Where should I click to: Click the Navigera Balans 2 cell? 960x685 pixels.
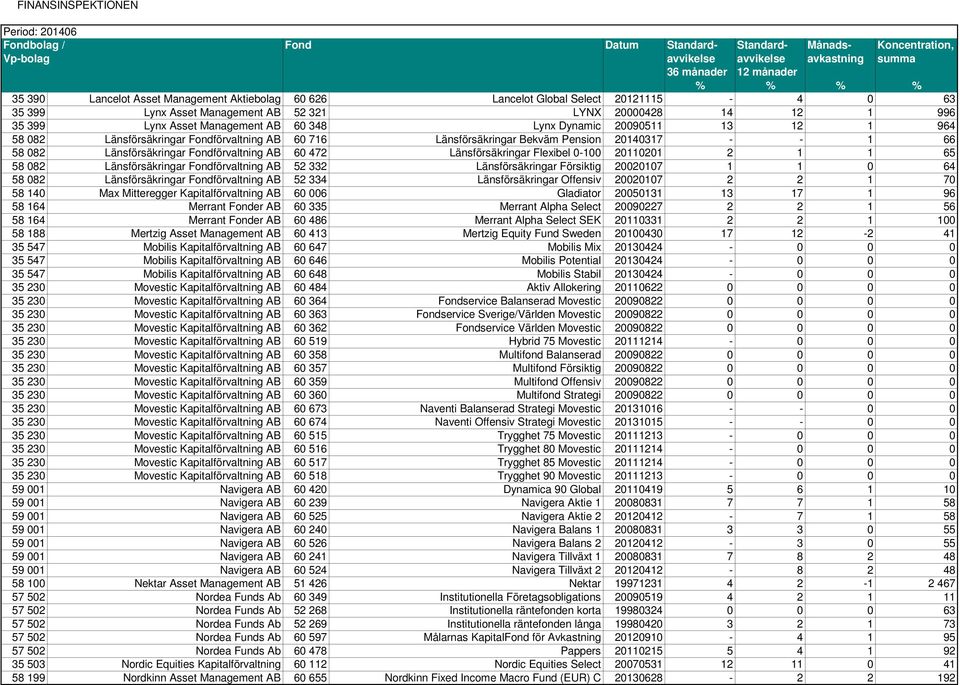click(x=465, y=544)
